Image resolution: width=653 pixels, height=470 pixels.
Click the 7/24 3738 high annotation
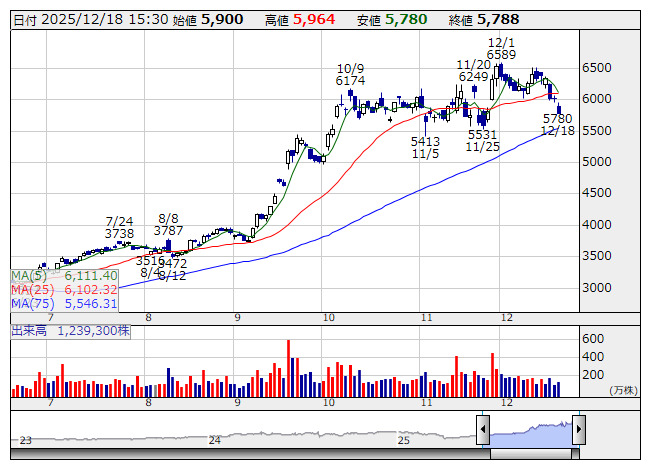[x=120, y=227]
